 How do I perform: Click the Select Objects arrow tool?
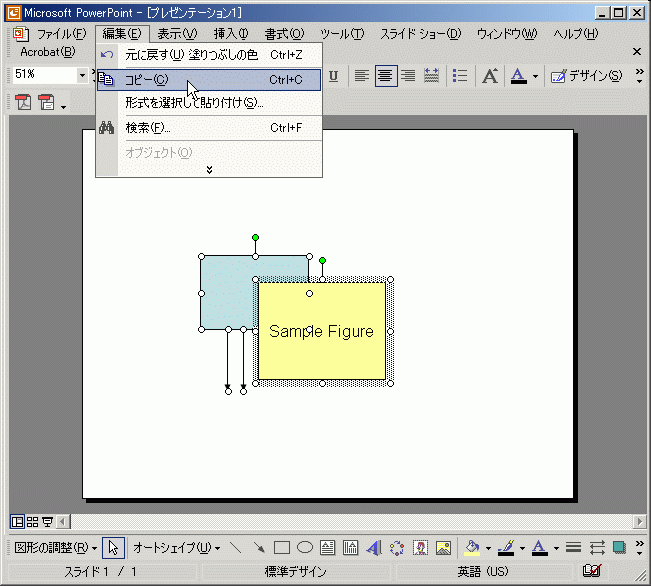point(114,547)
